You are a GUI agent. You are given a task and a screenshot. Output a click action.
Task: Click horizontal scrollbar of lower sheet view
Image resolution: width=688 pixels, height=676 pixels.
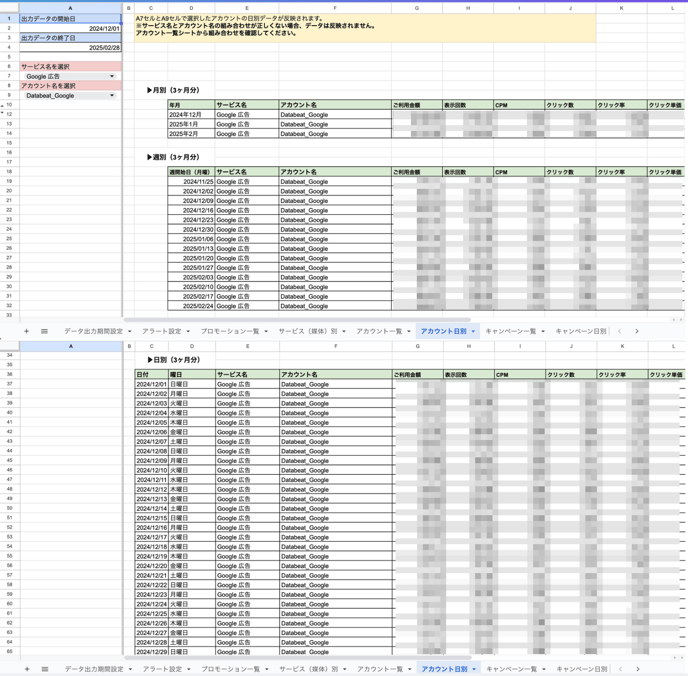coord(298,658)
